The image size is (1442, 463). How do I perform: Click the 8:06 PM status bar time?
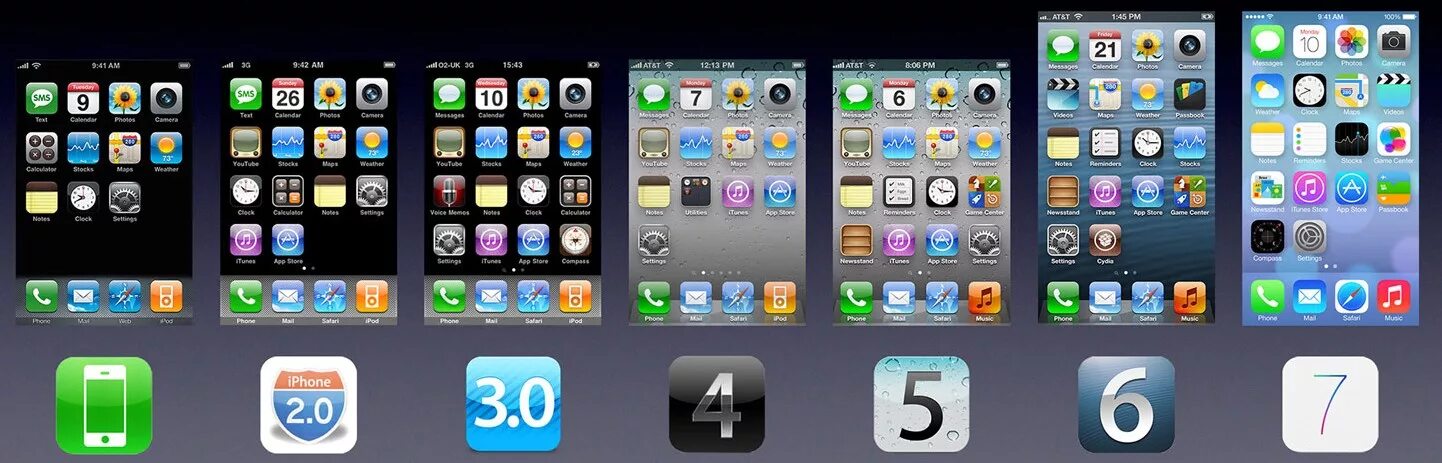[x=920, y=65]
